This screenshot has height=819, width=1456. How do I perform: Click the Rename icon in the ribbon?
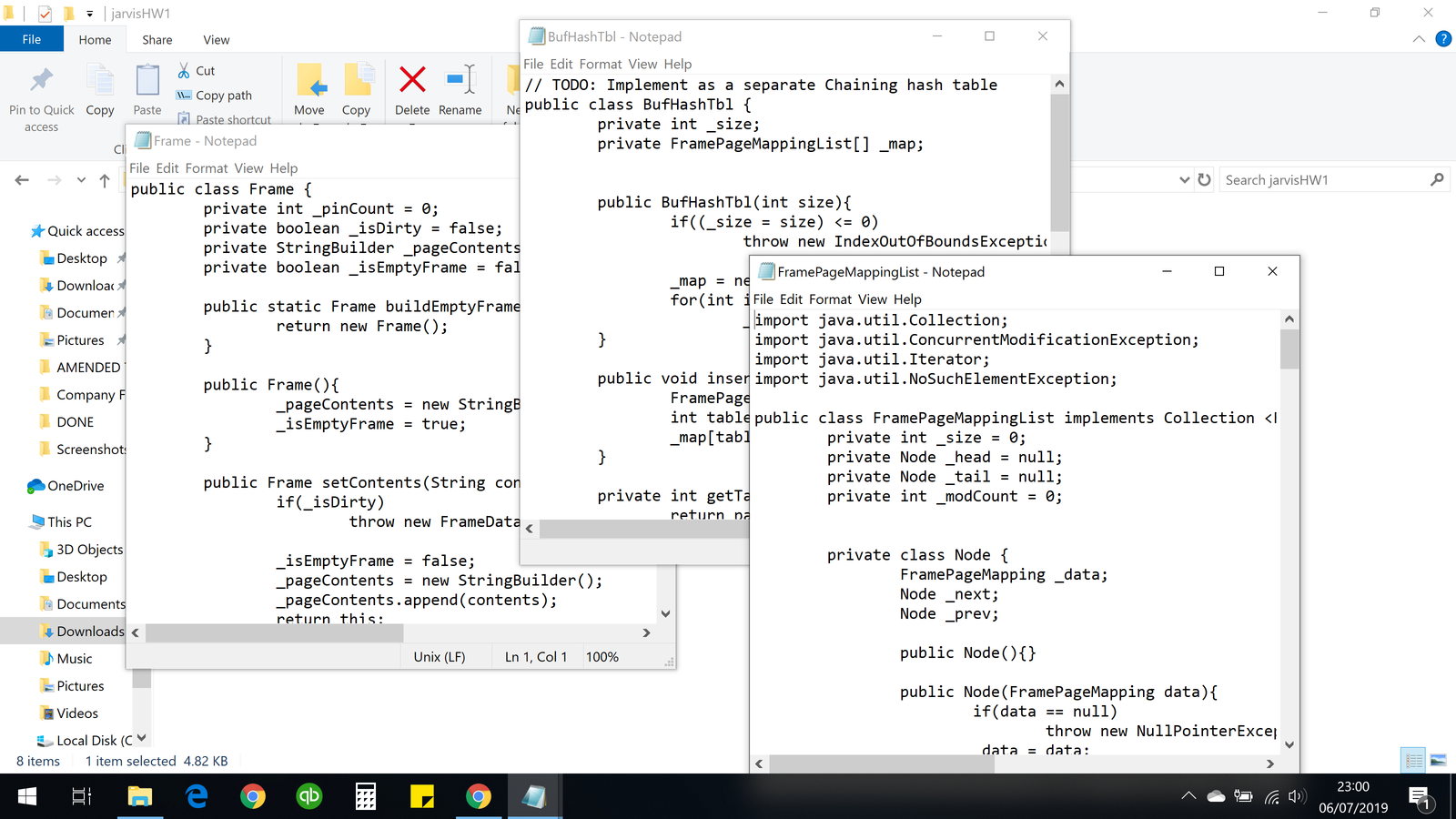[460, 81]
